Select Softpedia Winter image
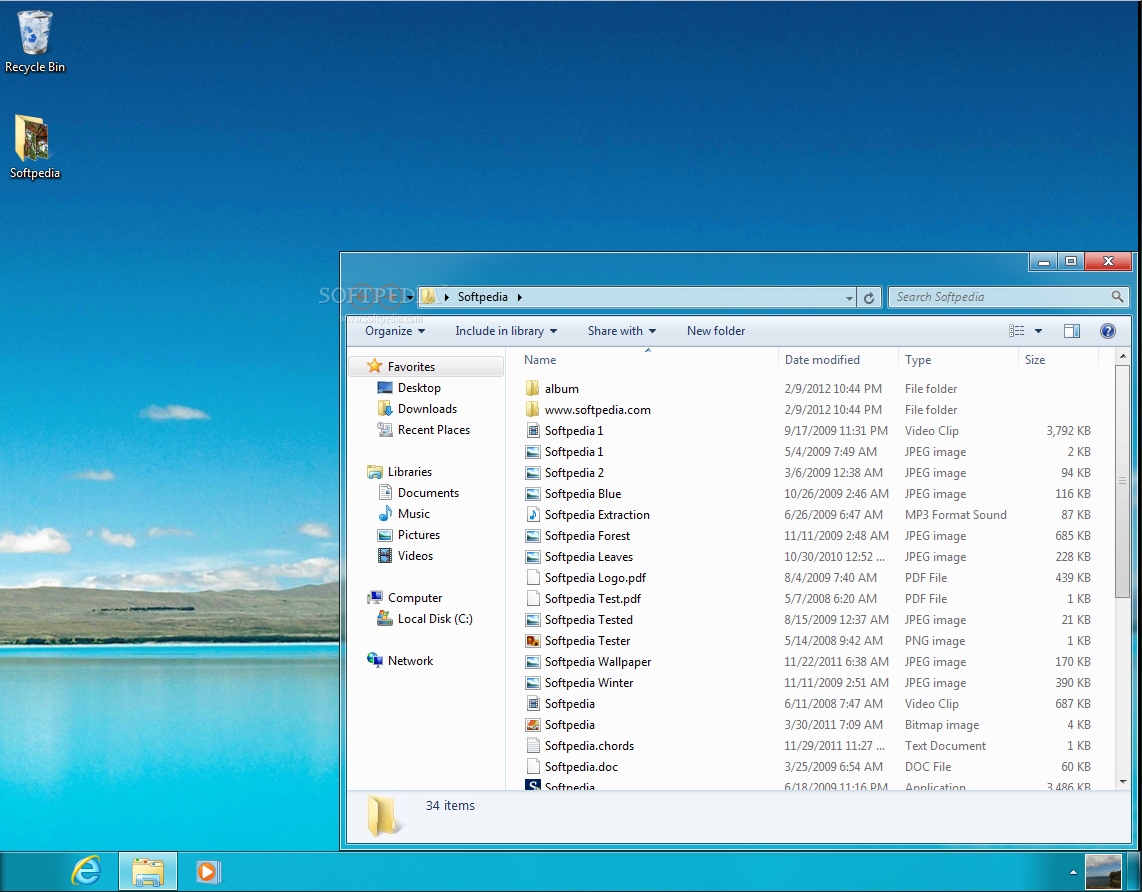1142x892 pixels. (588, 683)
